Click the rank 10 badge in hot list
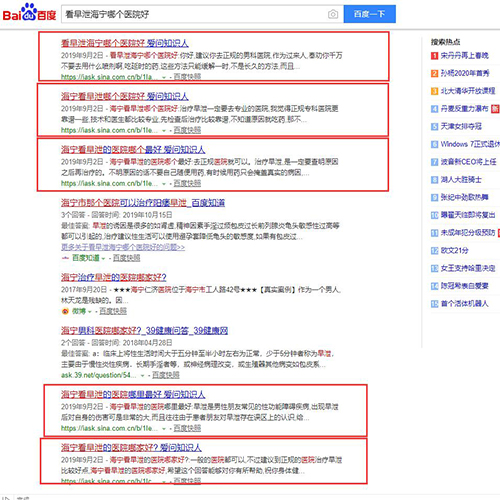Viewport: 500px width, 500px height. coord(434,215)
